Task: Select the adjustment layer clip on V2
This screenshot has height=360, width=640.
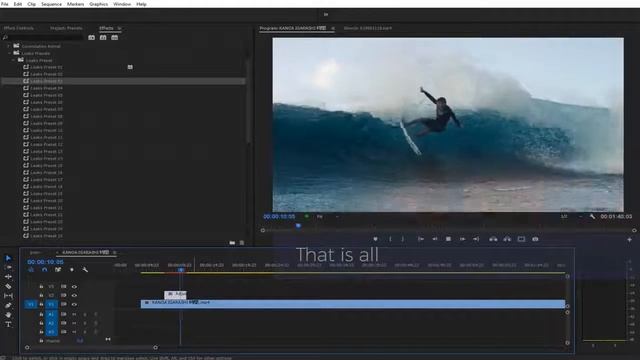Action: pos(176,294)
